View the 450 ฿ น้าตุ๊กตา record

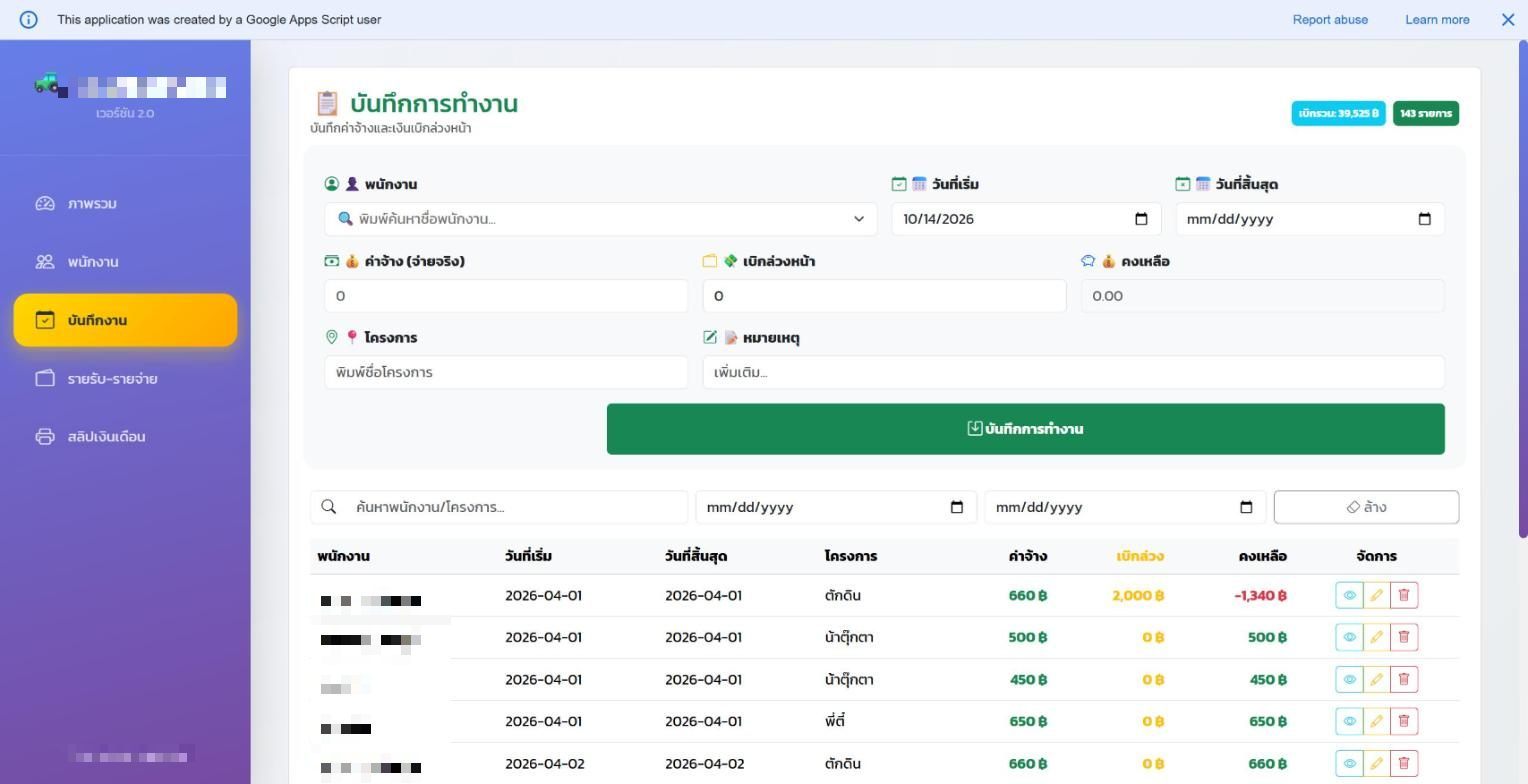pos(1349,679)
